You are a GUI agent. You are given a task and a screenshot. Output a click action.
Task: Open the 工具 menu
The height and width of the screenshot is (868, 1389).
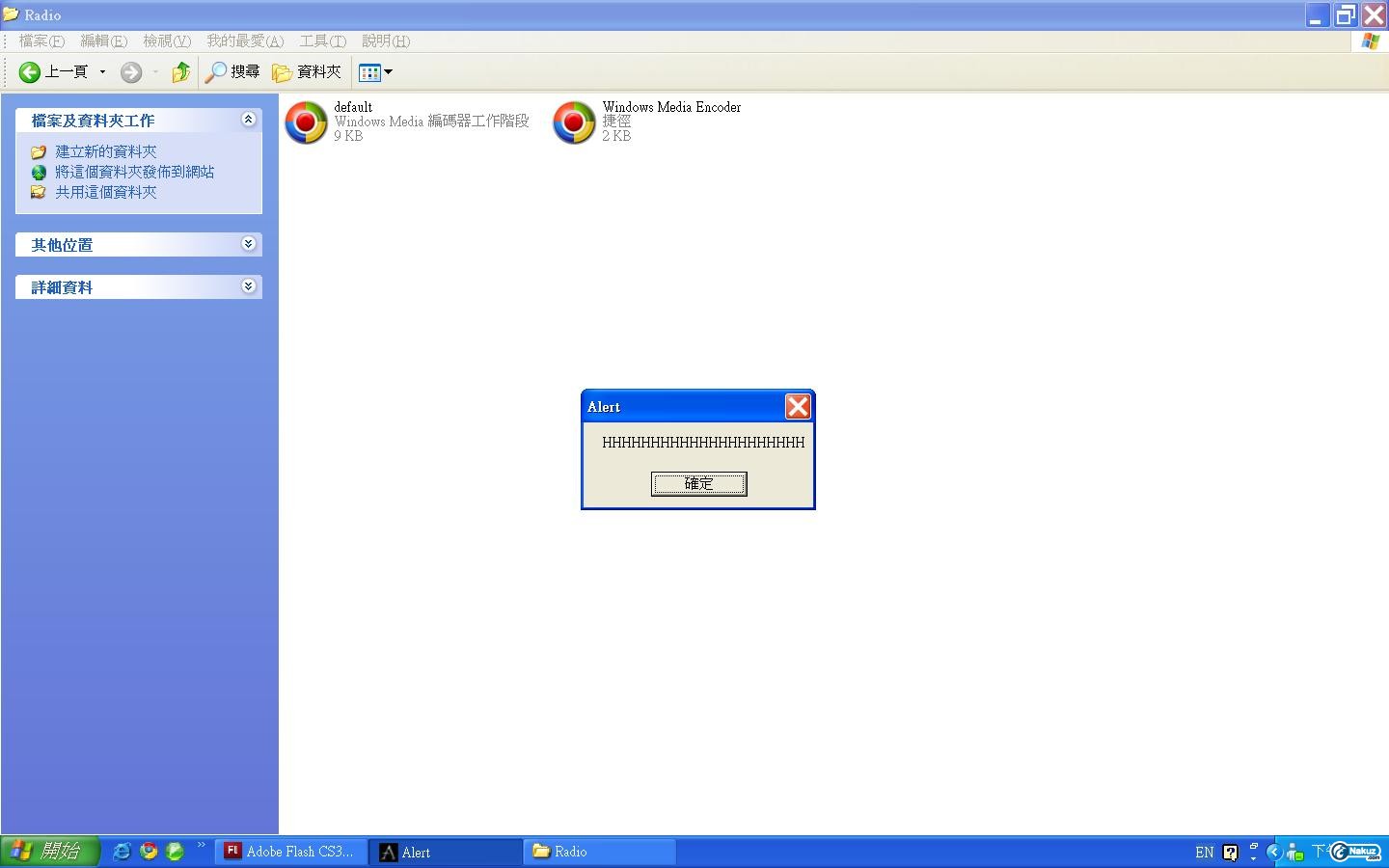(322, 41)
